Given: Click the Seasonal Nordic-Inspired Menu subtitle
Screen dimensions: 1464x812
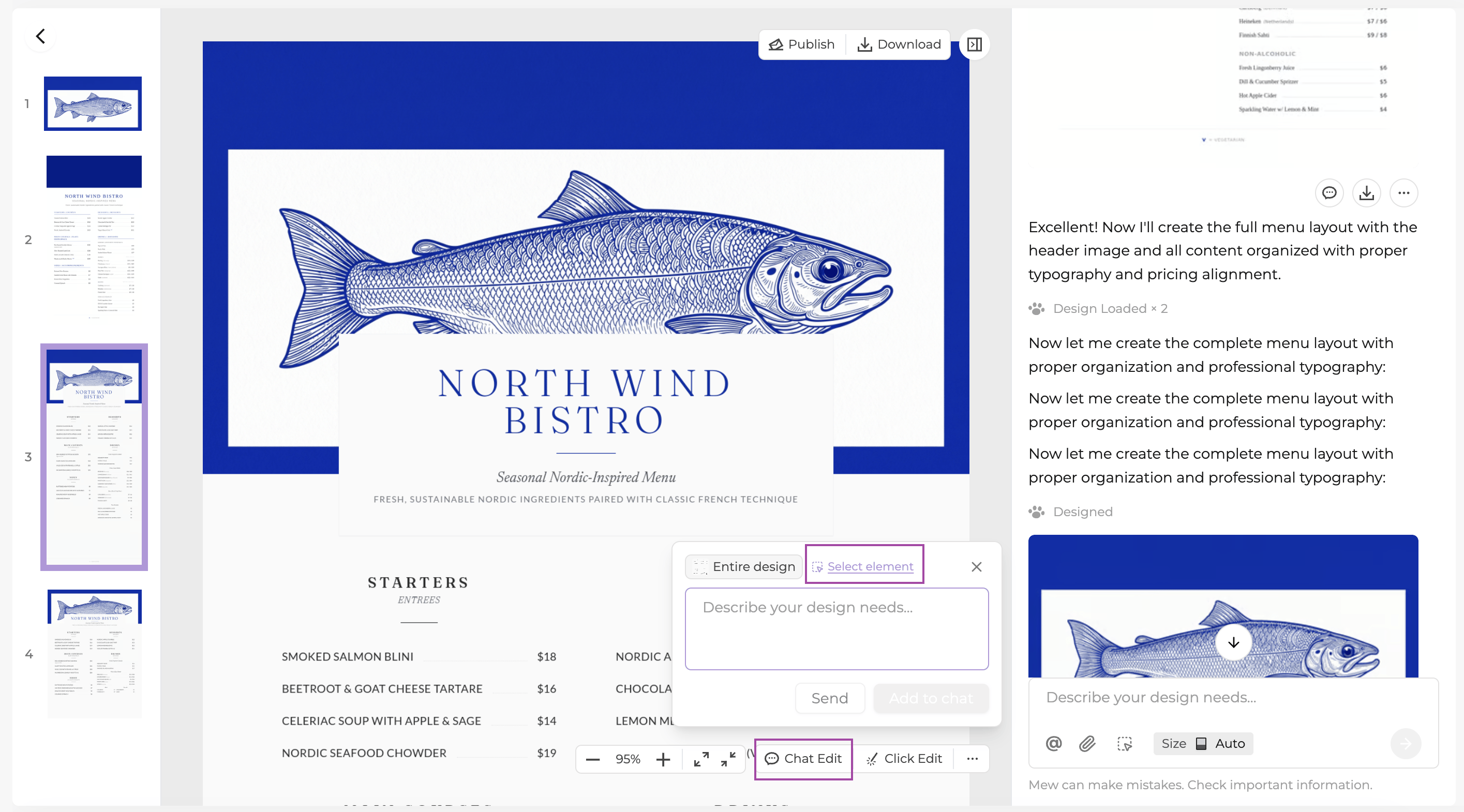Looking at the screenshot, I should [x=586, y=477].
